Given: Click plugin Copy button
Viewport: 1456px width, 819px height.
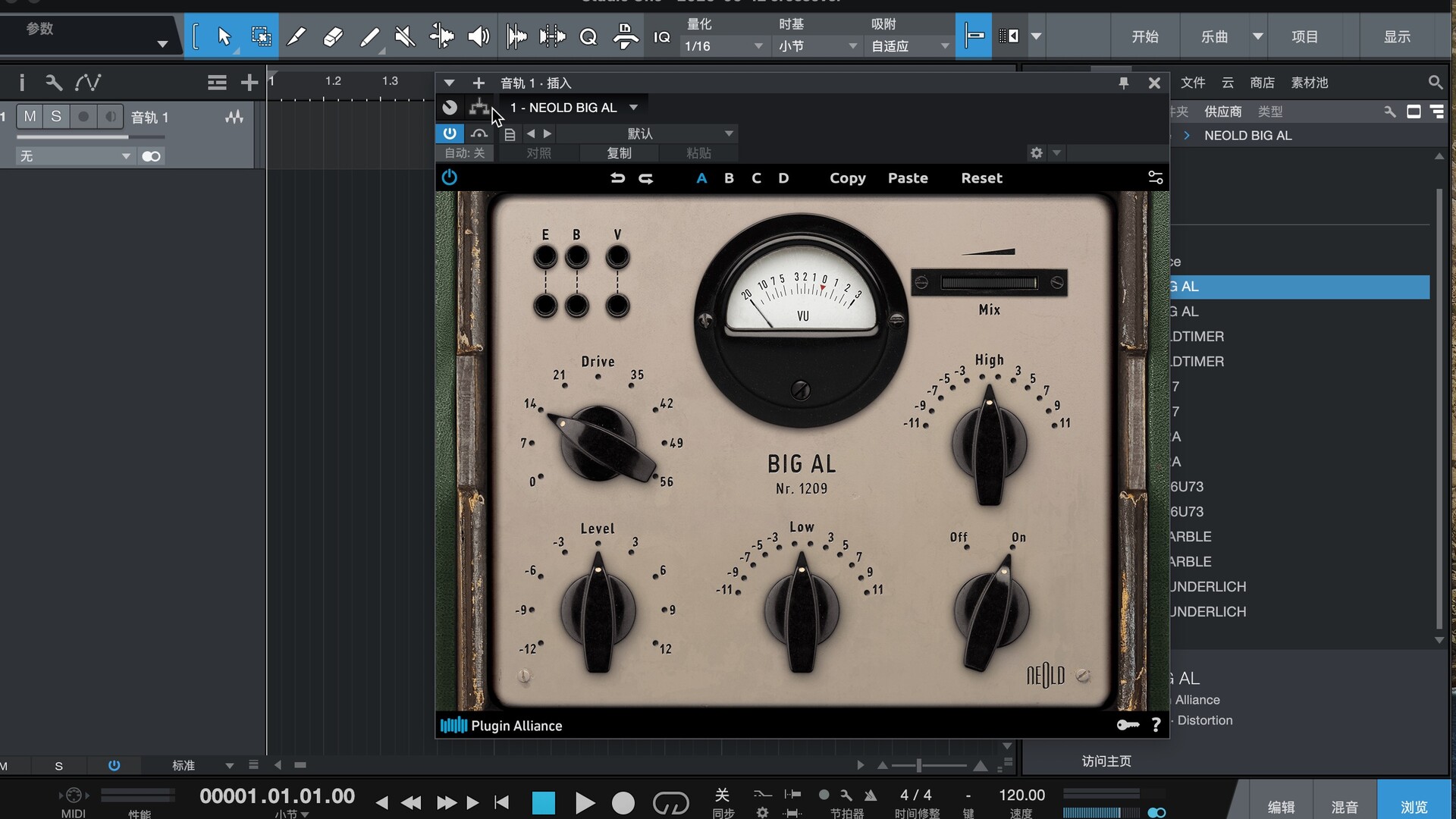Looking at the screenshot, I should (x=847, y=178).
